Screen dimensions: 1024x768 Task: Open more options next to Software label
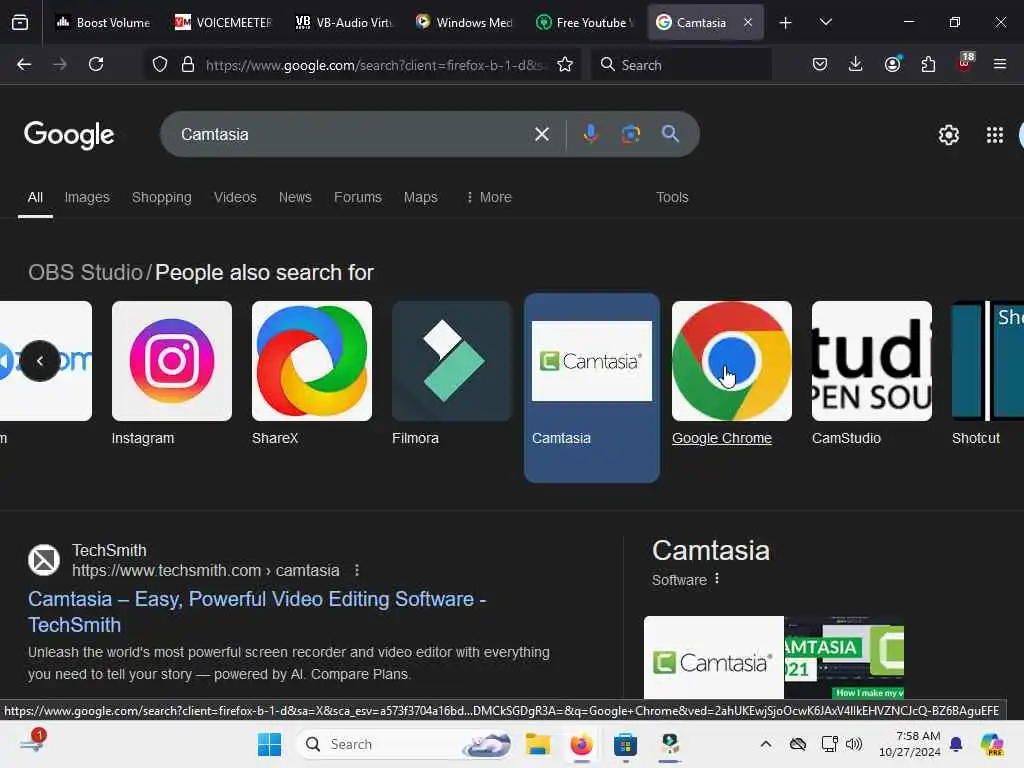click(717, 579)
